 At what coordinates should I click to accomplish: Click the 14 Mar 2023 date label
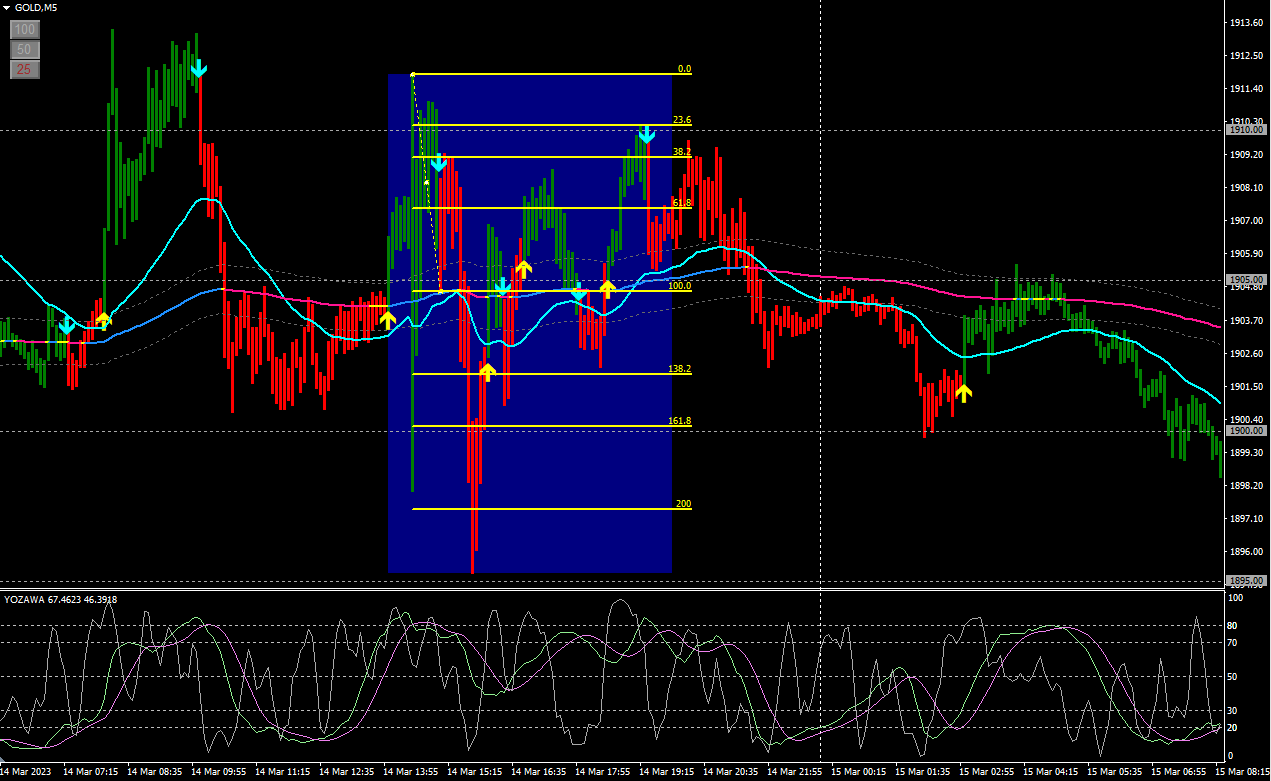(x=25, y=772)
